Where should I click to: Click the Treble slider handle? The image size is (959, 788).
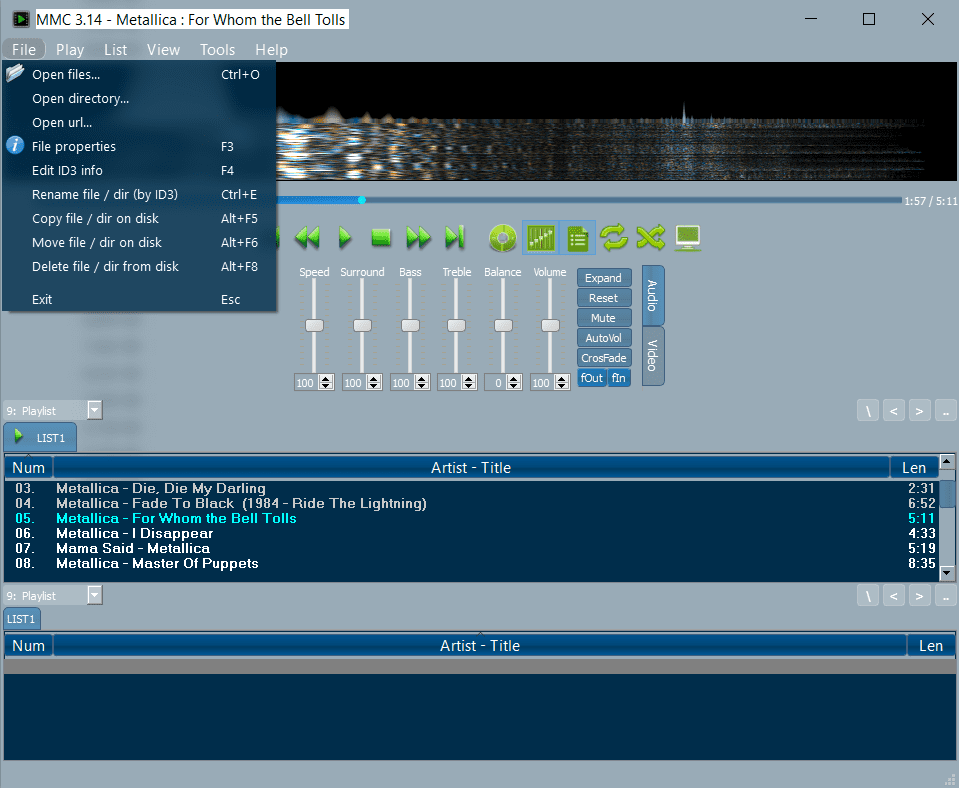coord(456,325)
